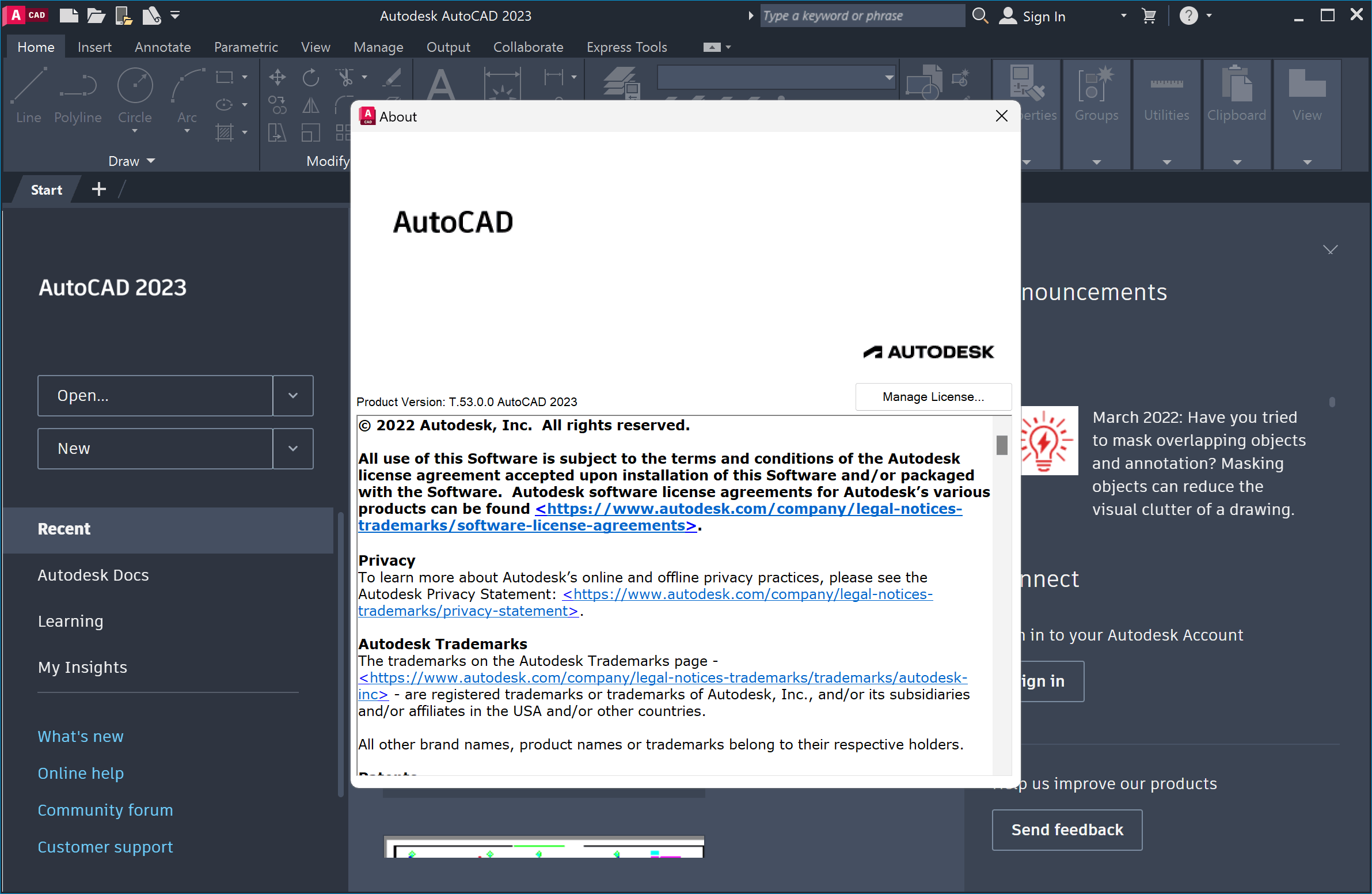
Task: Select My Insights in the Start sidebar
Action: (x=82, y=667)
